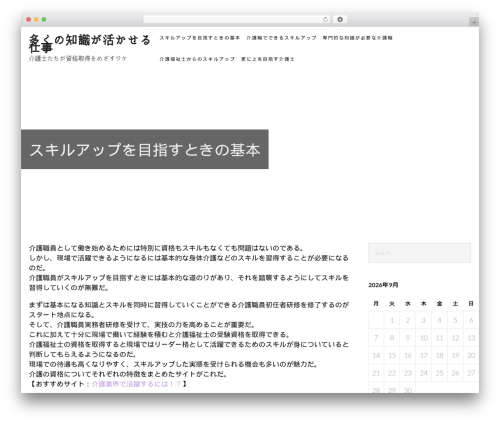The image size is (500, 423).
Task: Click the browser address bar
Action: [x=236, y=20]
